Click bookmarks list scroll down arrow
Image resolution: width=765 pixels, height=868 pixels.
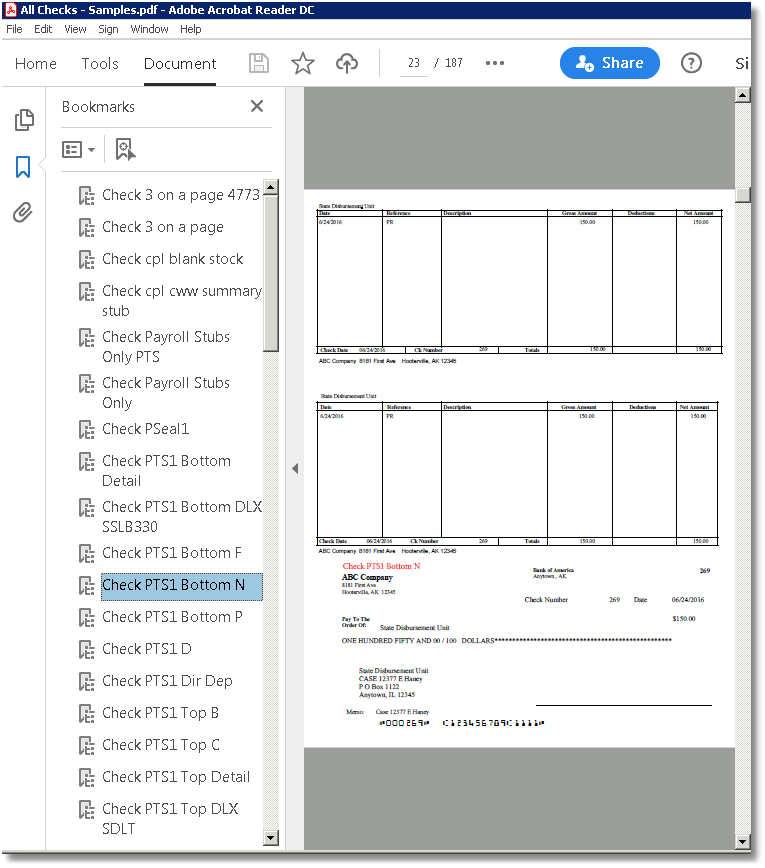point(271,837)
